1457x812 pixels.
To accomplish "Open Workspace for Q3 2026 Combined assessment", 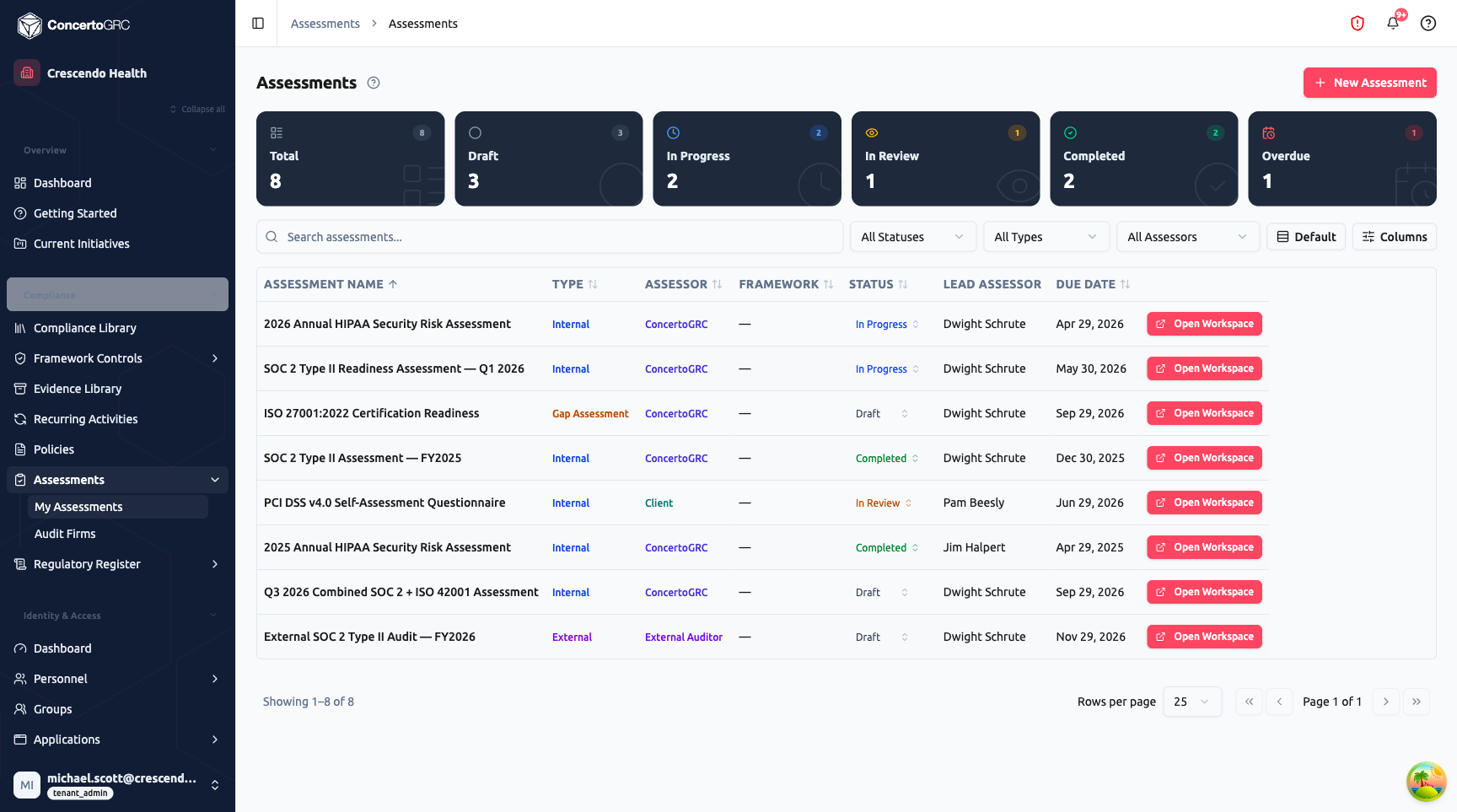I will [x=1204, y=592].
